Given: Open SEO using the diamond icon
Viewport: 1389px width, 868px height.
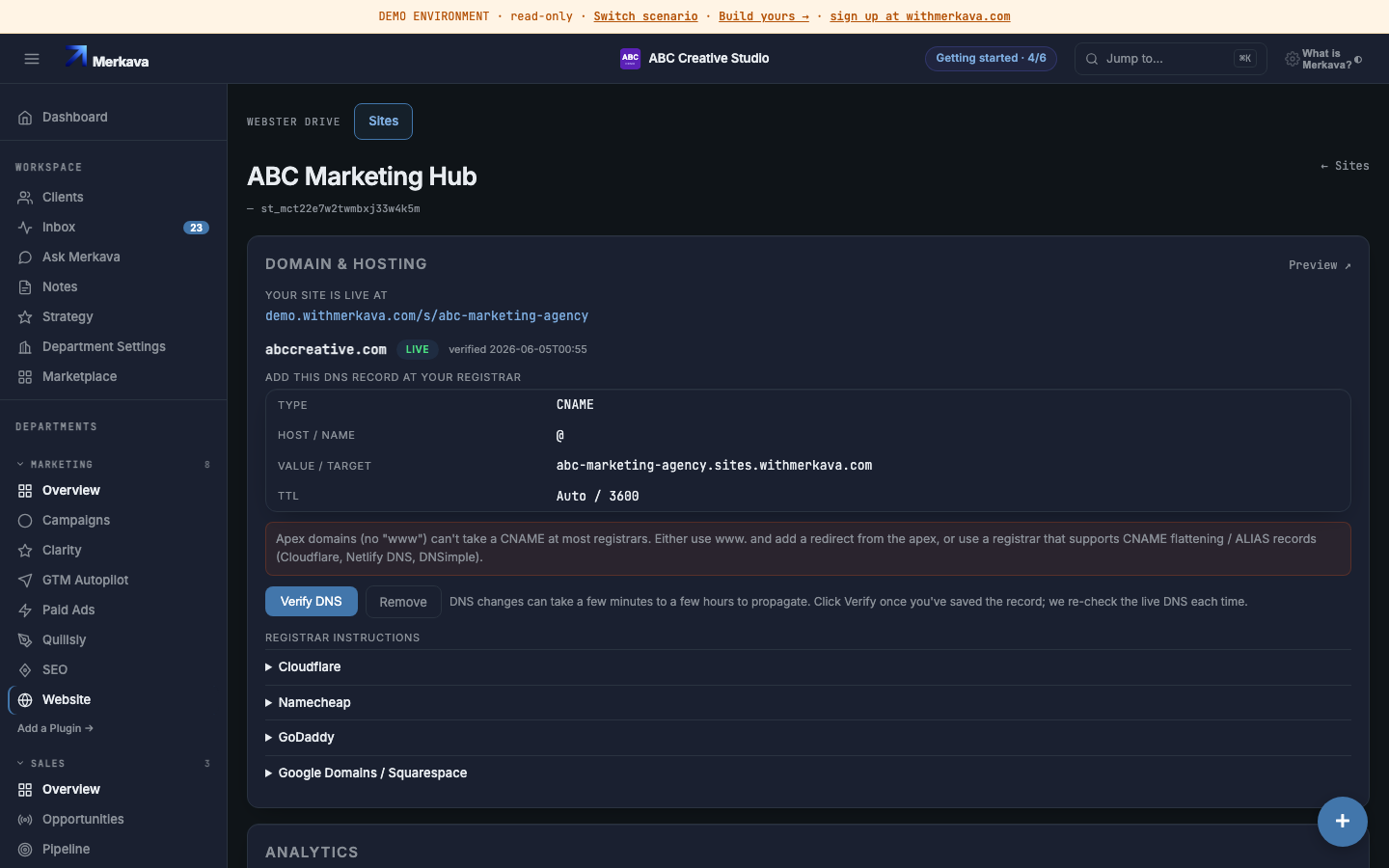Looking at the screenshot, I should [25, 670].
